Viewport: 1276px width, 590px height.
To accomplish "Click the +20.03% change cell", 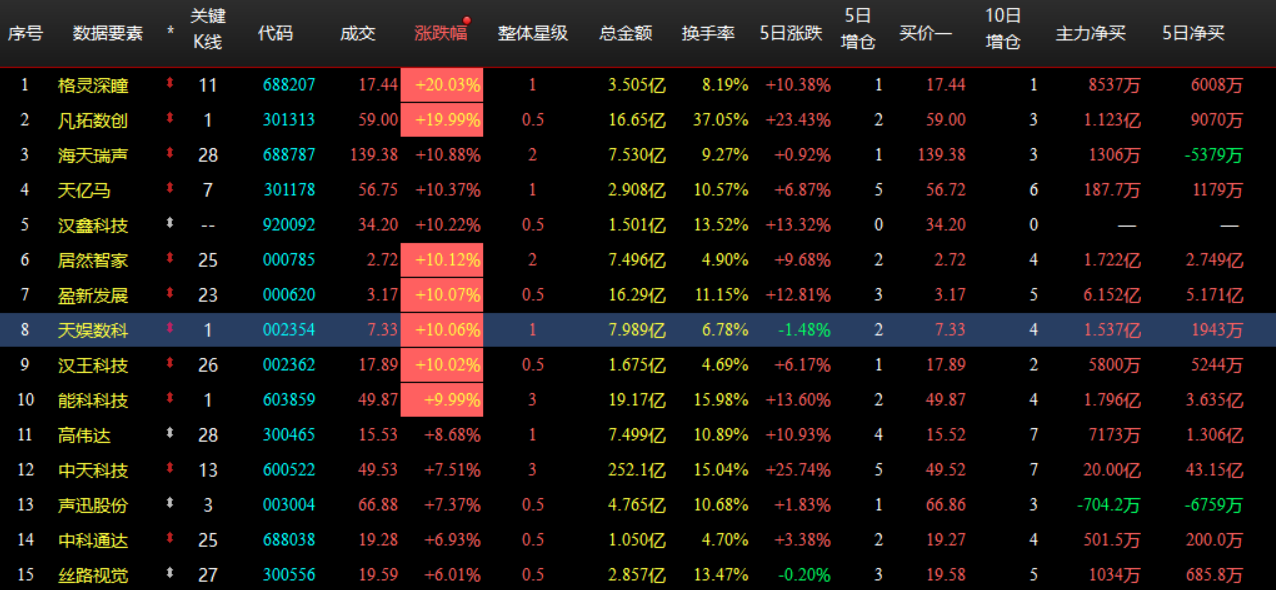I will [x=442, y=85].
